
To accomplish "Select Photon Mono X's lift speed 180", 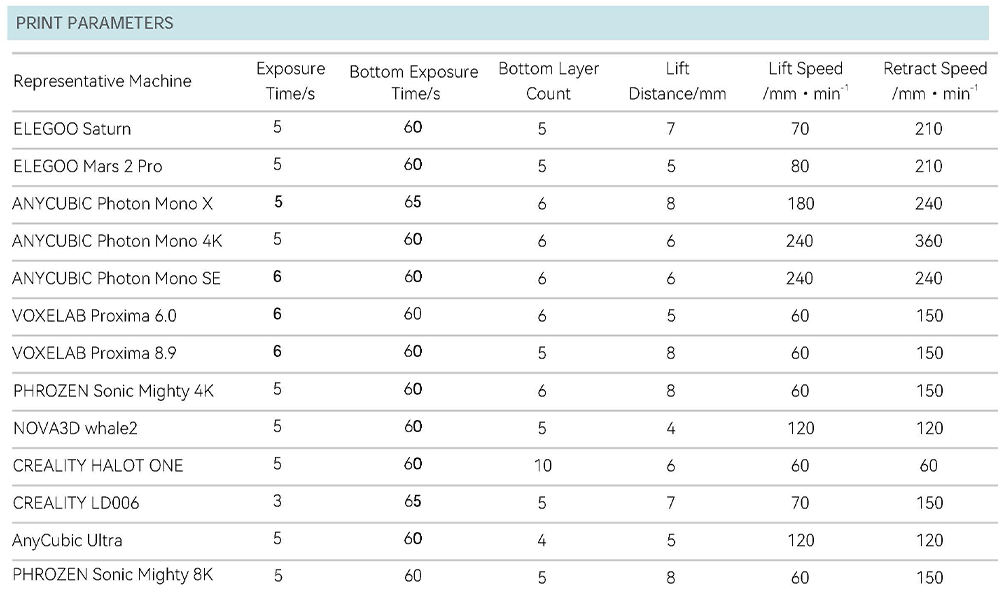I will [801, 203].
